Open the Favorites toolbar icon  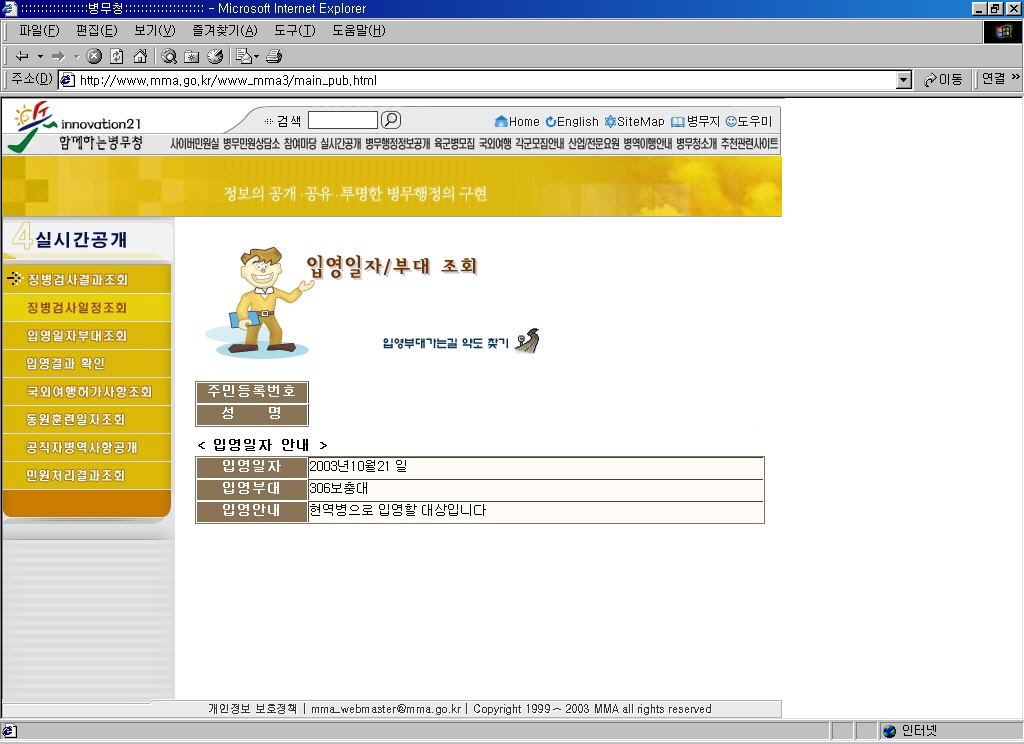191,56
